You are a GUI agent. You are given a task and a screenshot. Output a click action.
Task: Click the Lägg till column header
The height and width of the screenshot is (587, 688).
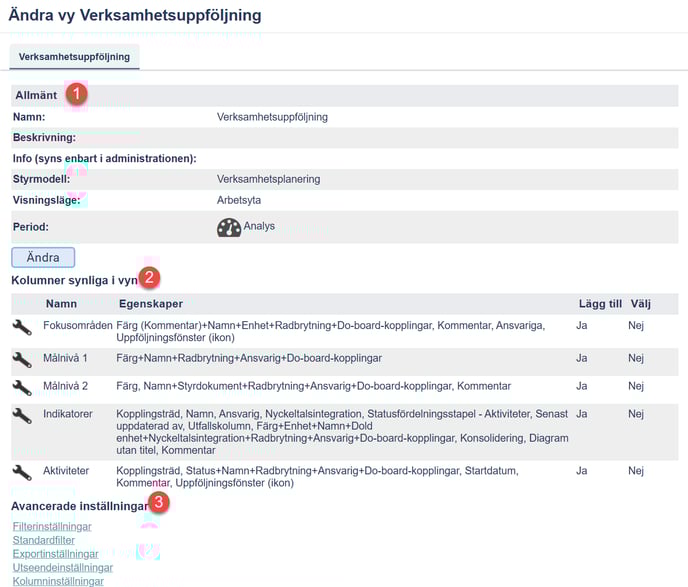point(600,303)
